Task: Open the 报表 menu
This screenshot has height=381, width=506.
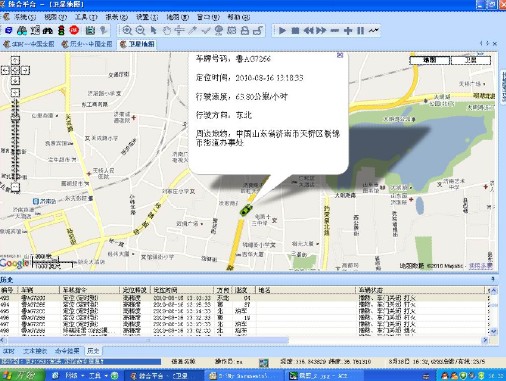Action: (116, 17)
